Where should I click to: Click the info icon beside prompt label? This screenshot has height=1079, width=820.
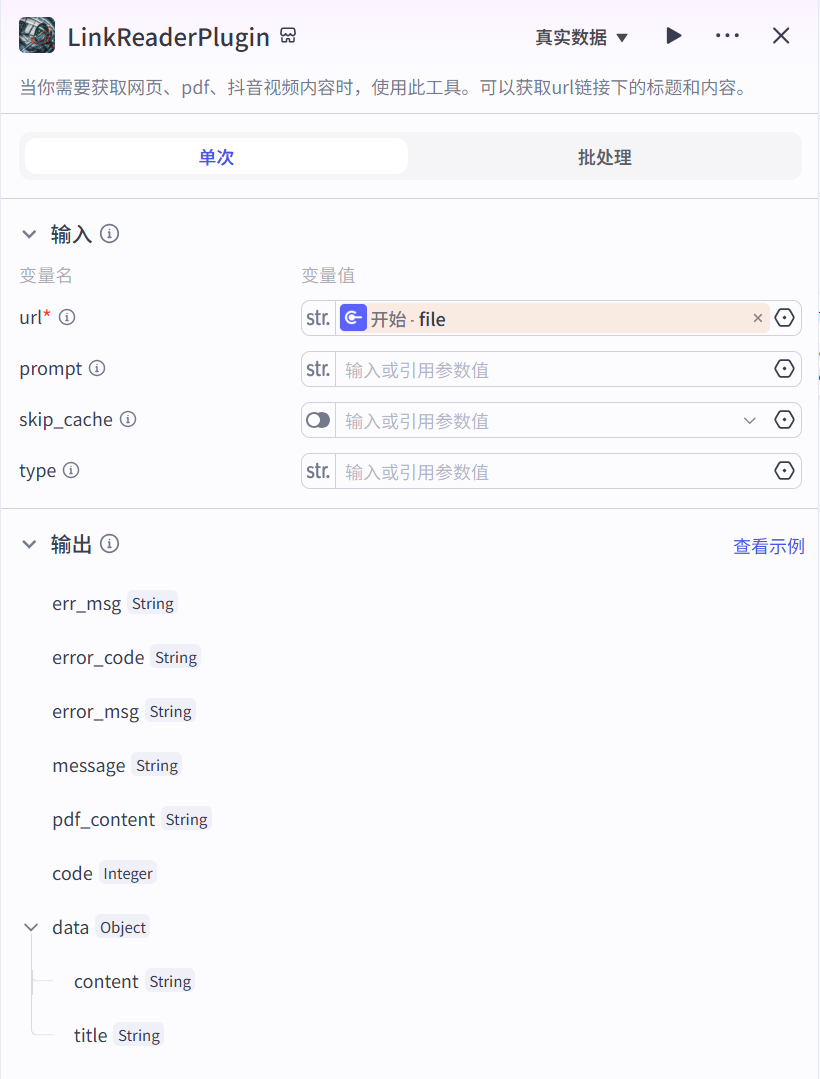97,368
